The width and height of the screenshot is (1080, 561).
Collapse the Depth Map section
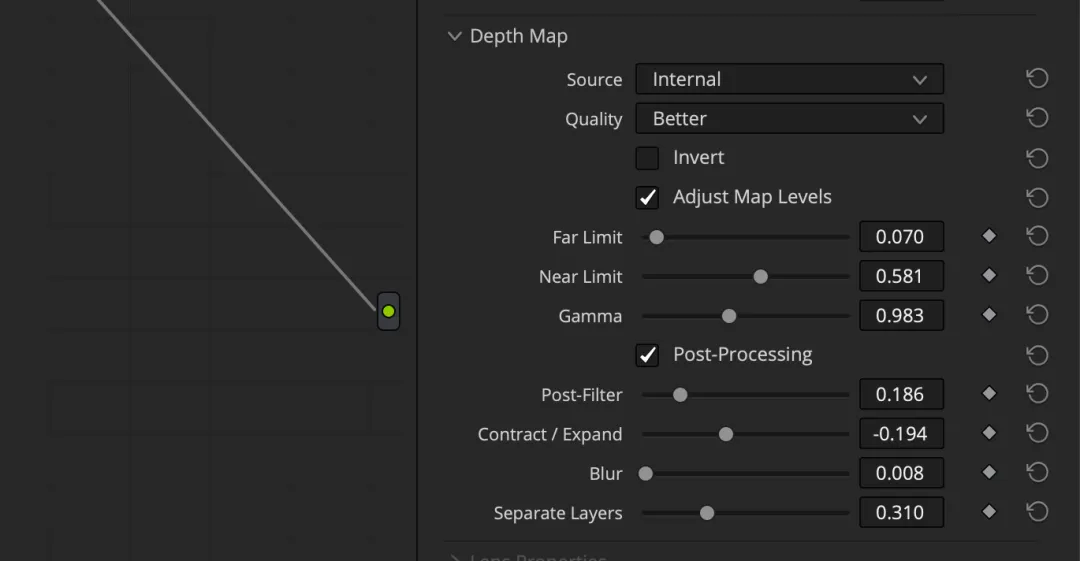455,37
